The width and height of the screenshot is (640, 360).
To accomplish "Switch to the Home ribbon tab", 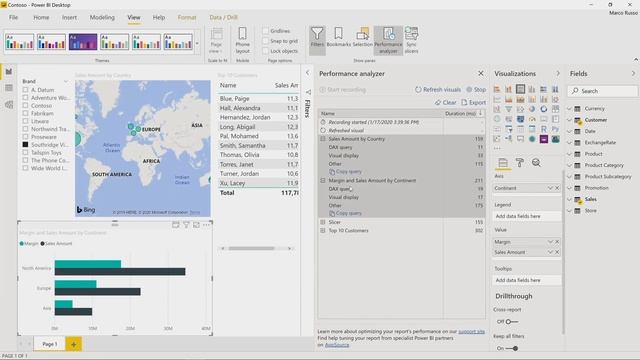I will [41, 18].
